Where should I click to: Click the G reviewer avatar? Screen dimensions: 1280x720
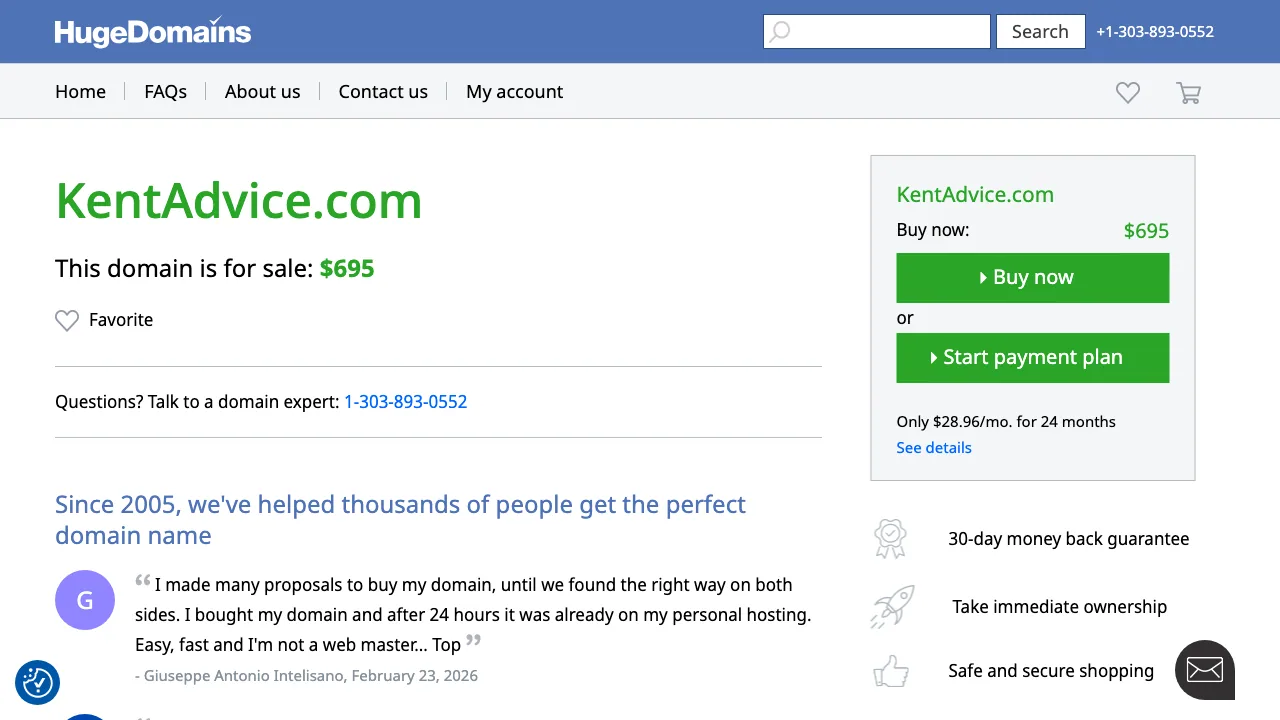(85, 600)
